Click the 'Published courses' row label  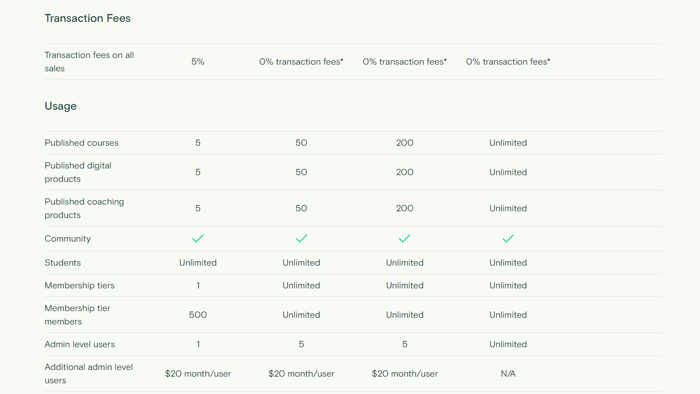[x=81, y=143]
